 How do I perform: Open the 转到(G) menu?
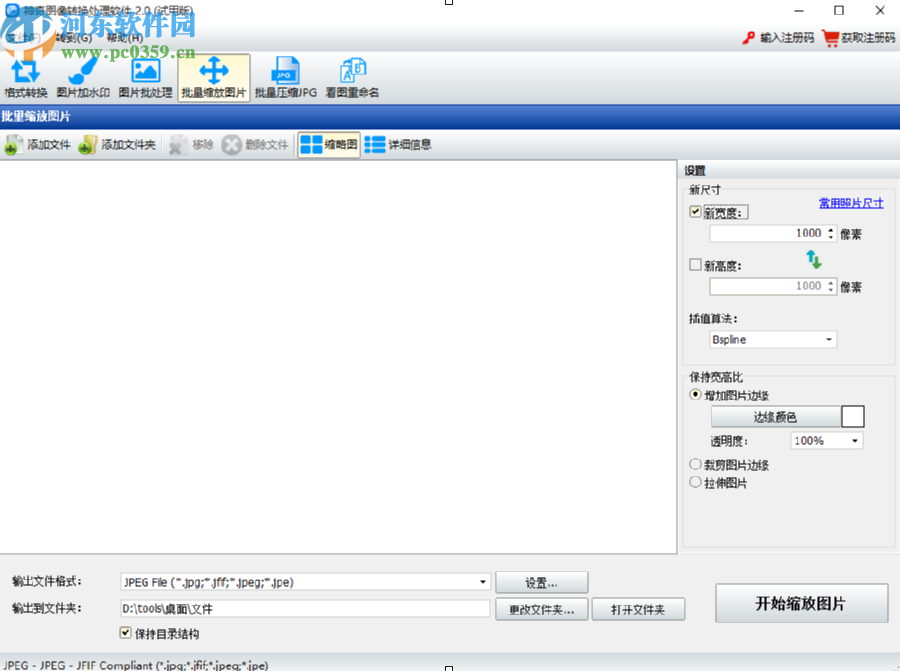pyautogui.click(x=73, y=38)
